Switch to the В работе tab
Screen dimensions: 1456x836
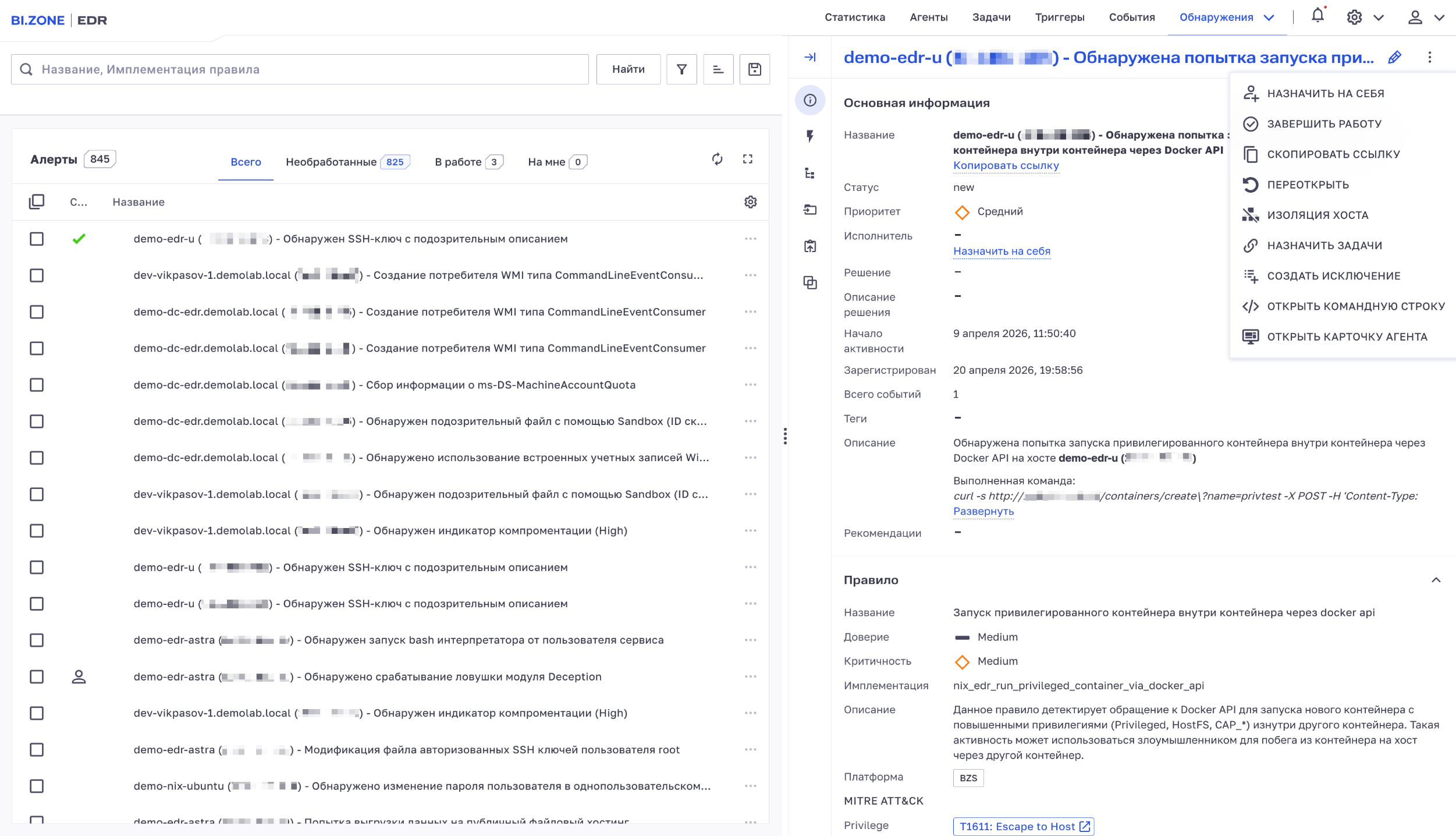(x=468, y=162)
